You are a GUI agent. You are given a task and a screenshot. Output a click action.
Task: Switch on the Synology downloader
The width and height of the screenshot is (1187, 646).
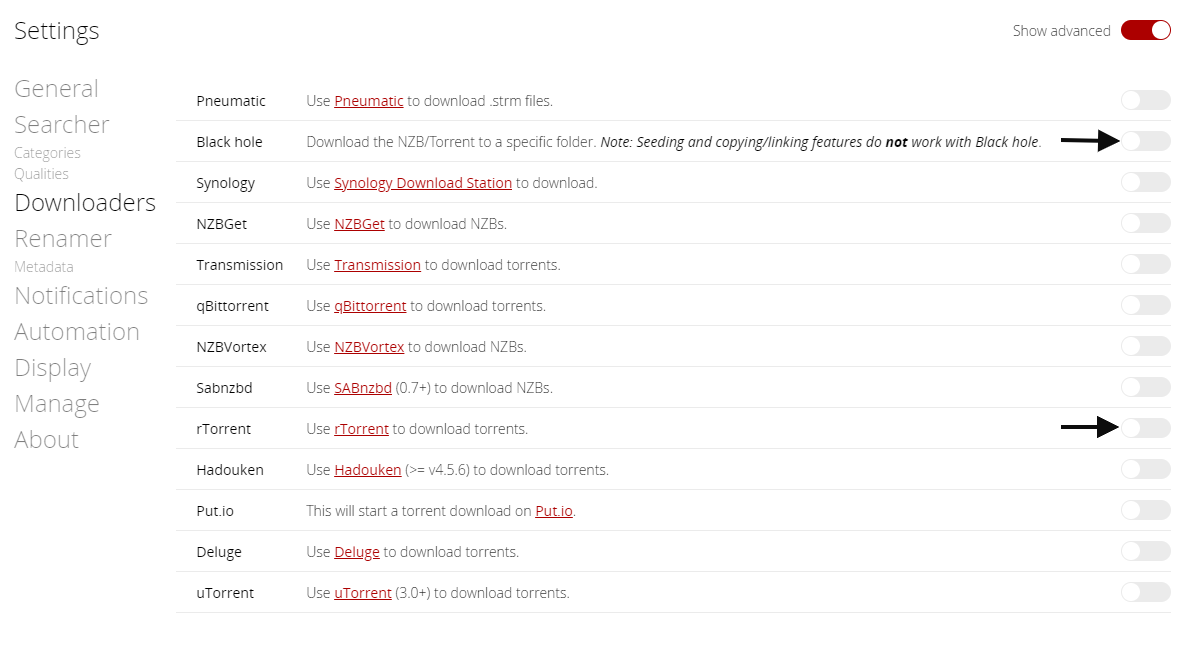(x=1145, y=182)
